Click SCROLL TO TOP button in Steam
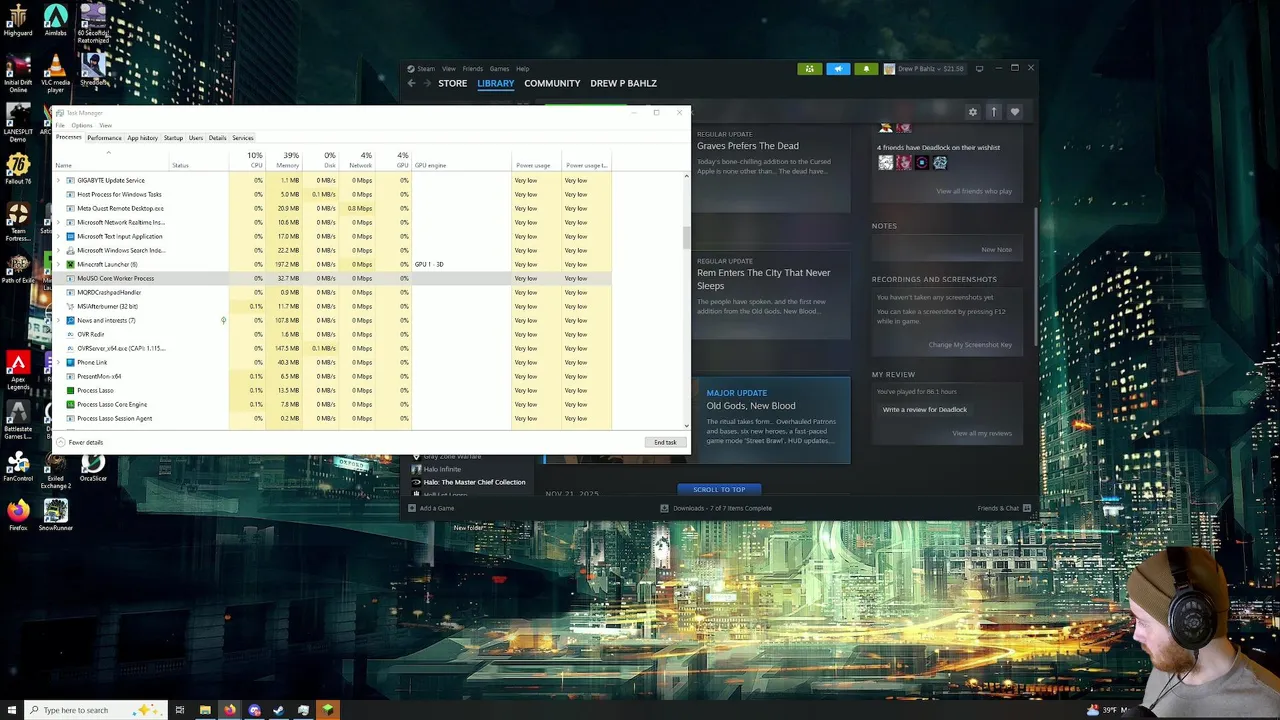 (719, 489)
